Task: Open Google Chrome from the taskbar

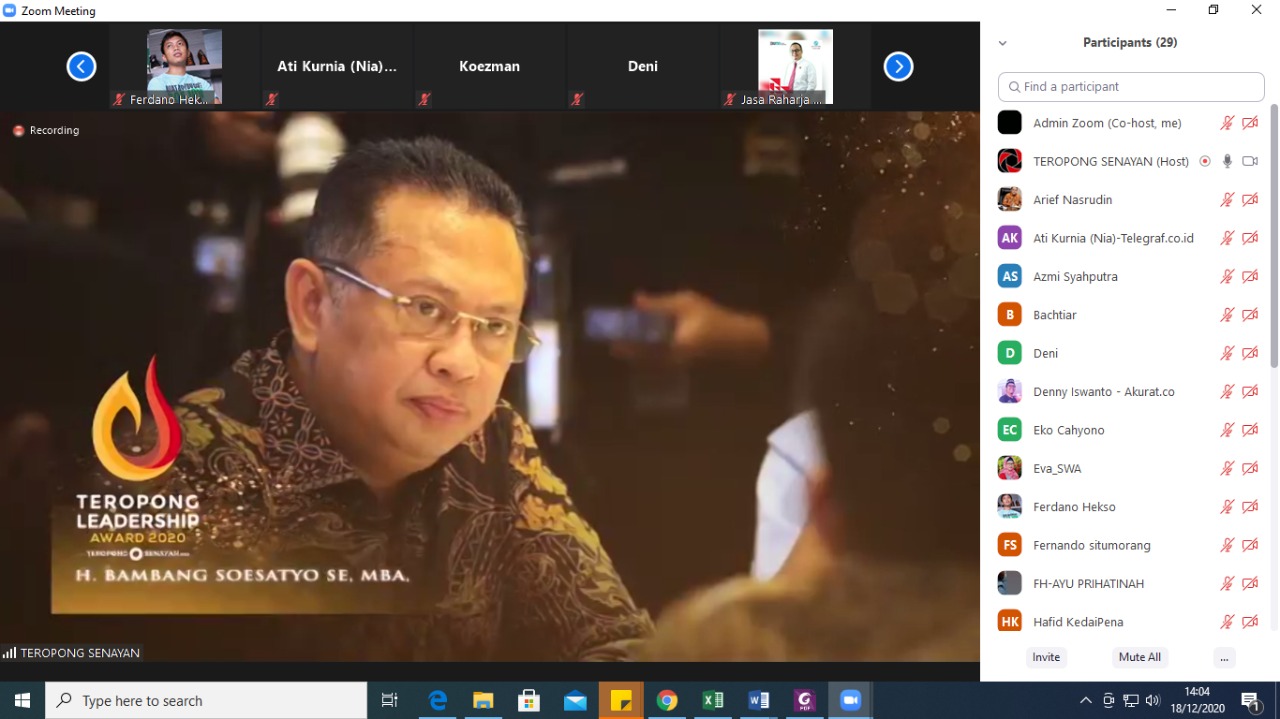Action: (x=667, y=700)
